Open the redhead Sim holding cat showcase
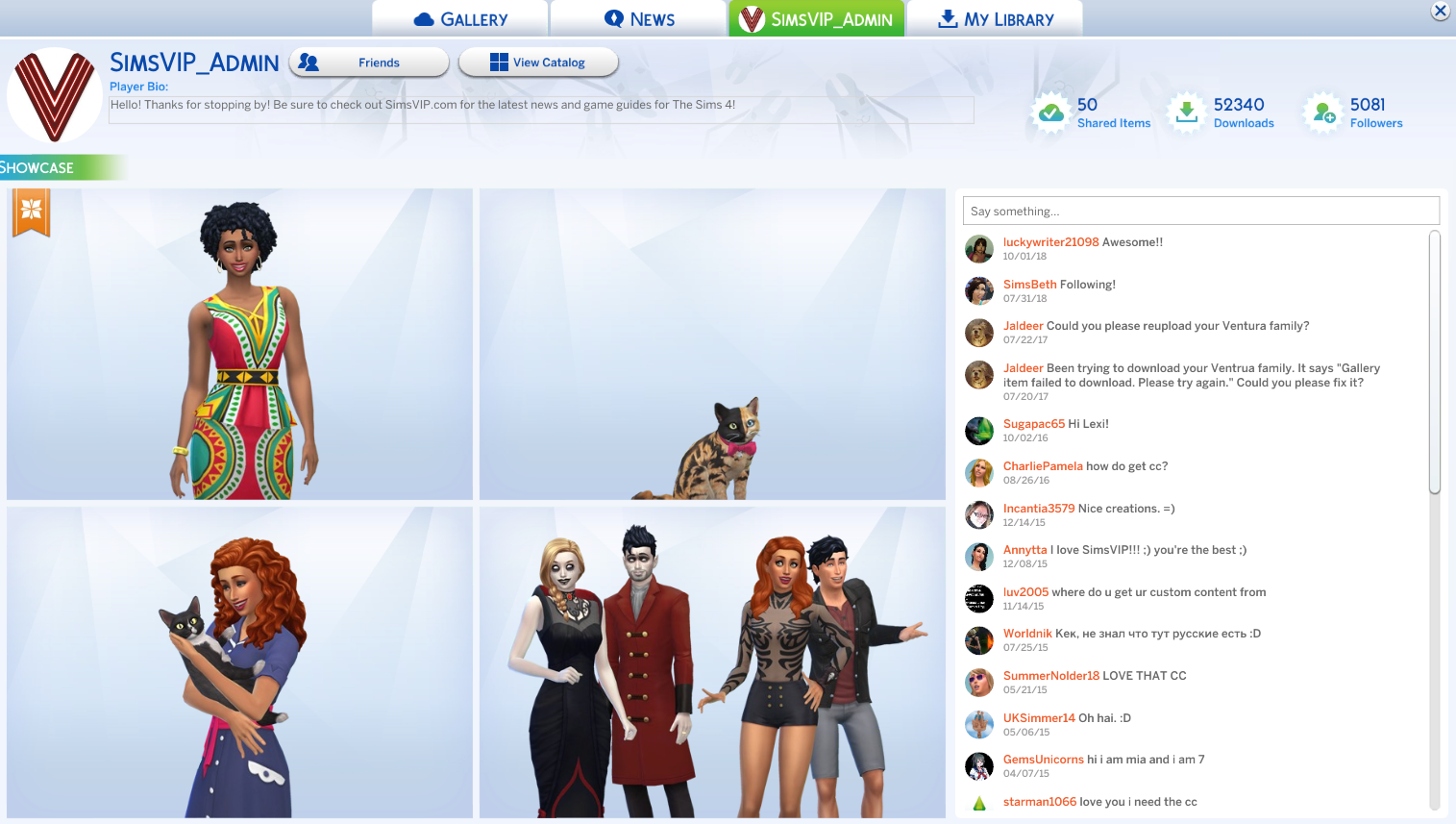The height and width of the screenshot is (824, 1456). coord(239,662)
